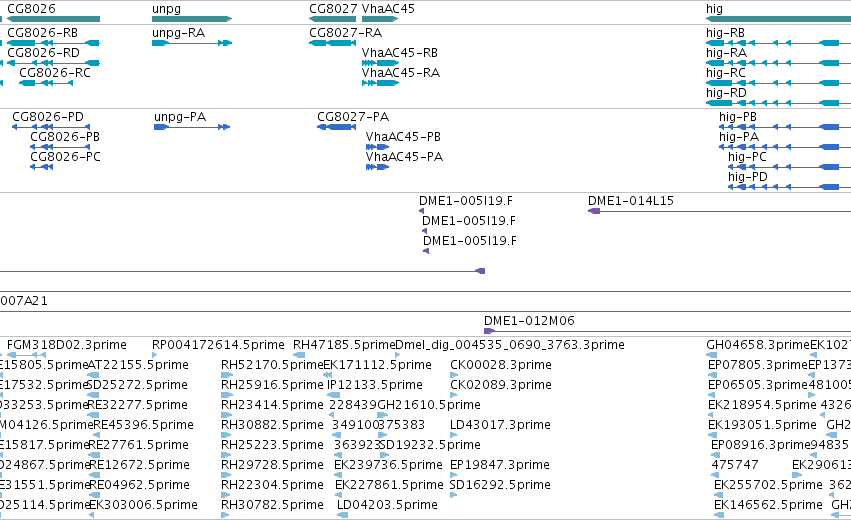Select transcript CG8026-RD

coord(53,63)
